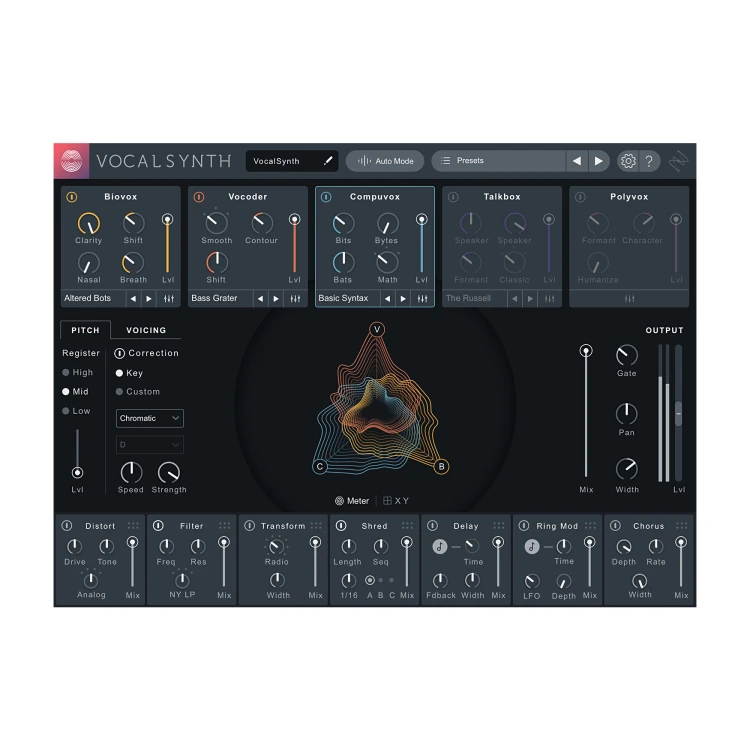750x750 pixels.
Task: Toggle the Distort effect power button
Action: (67, 526)
